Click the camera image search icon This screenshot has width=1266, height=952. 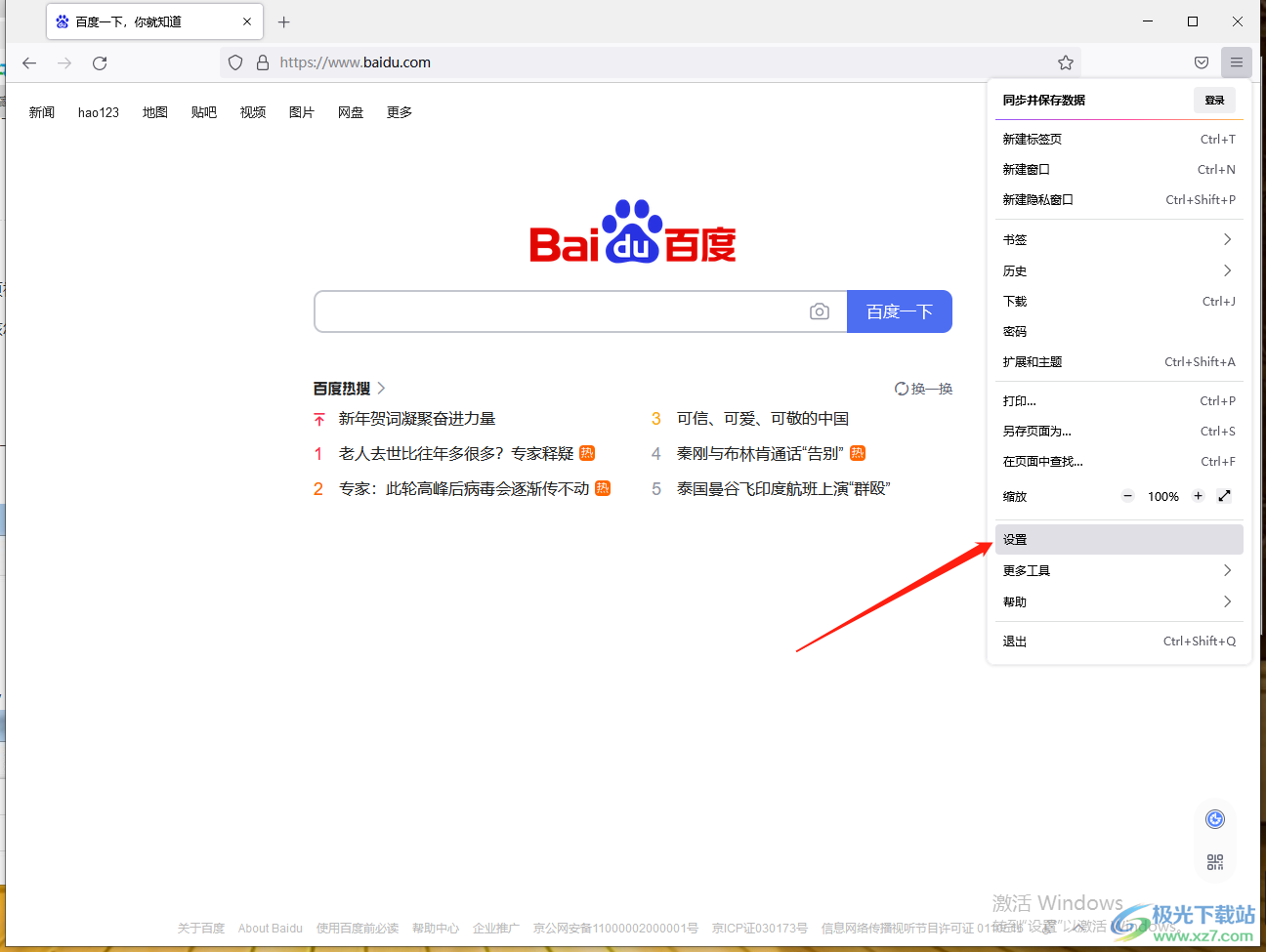pyautogui.click(x=820, y=311)
